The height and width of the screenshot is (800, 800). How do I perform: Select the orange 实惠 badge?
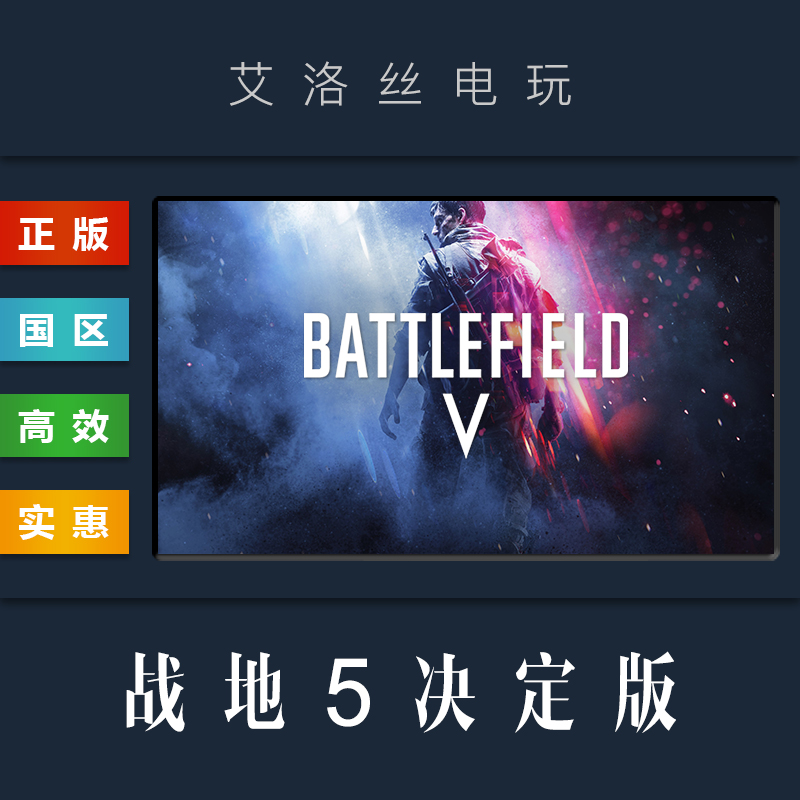[64, 522]
